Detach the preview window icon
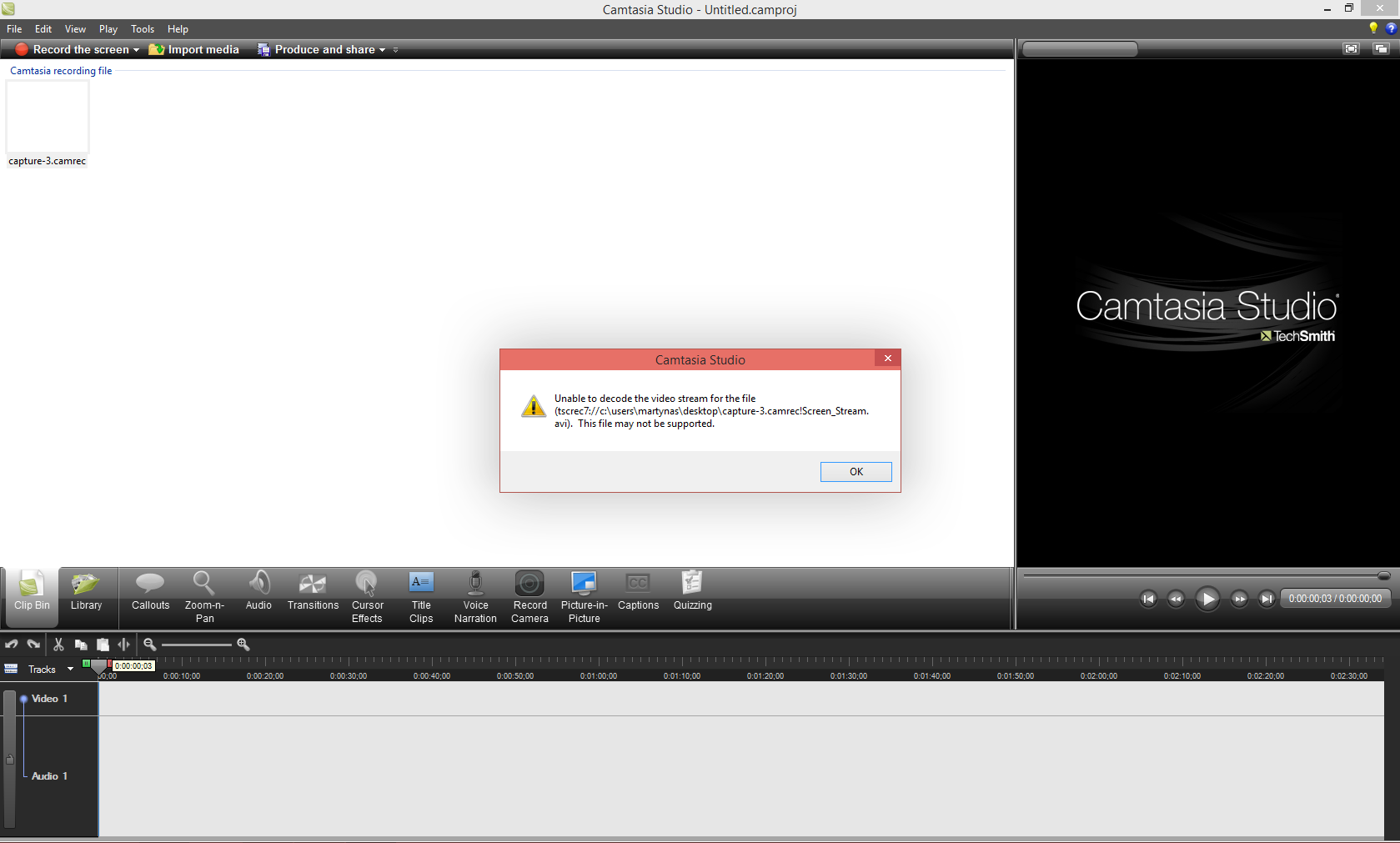The image size is (1400, 843). 1381,48
